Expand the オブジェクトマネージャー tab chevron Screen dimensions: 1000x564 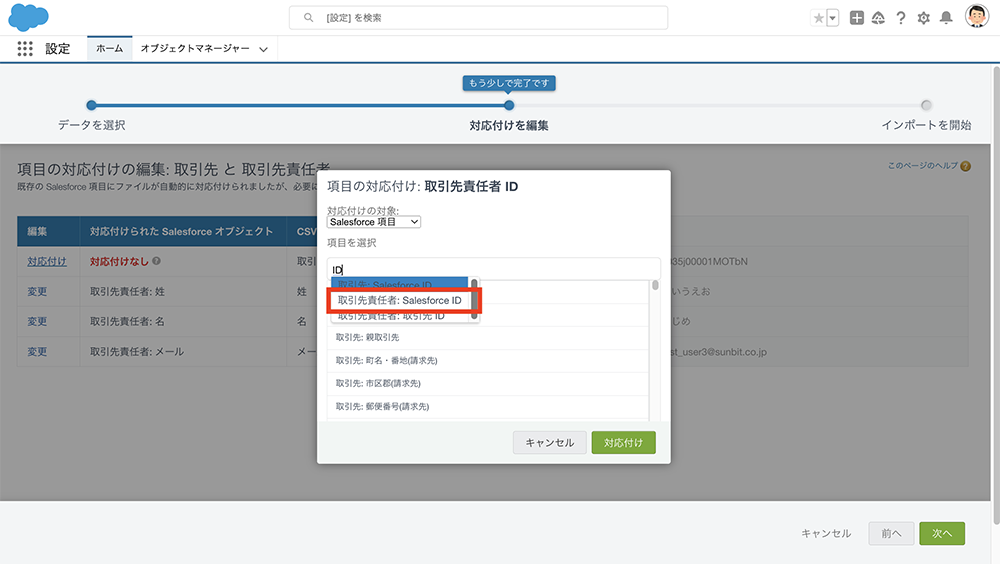[x=263, y=49]
